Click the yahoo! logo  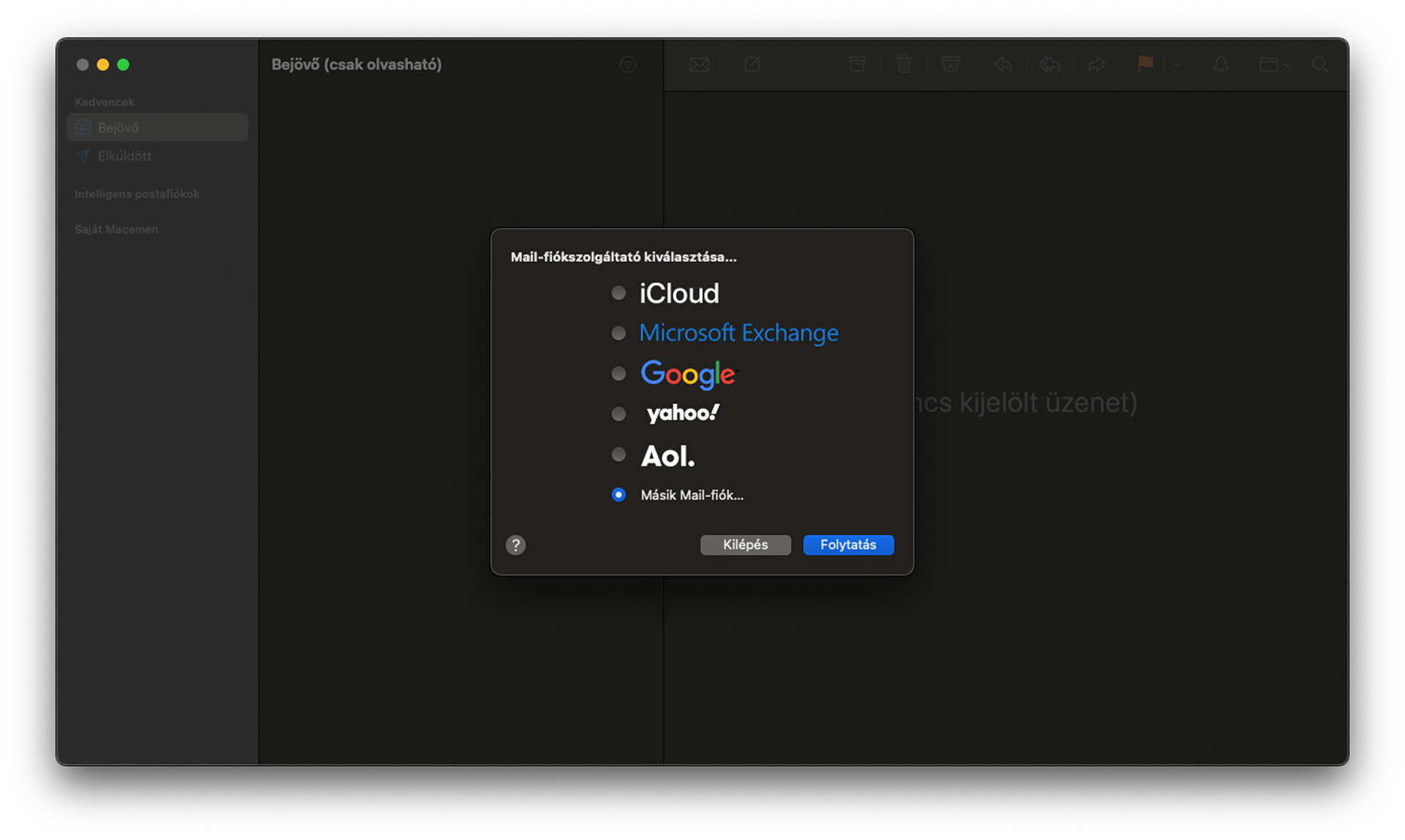click(x=683, y=413)
